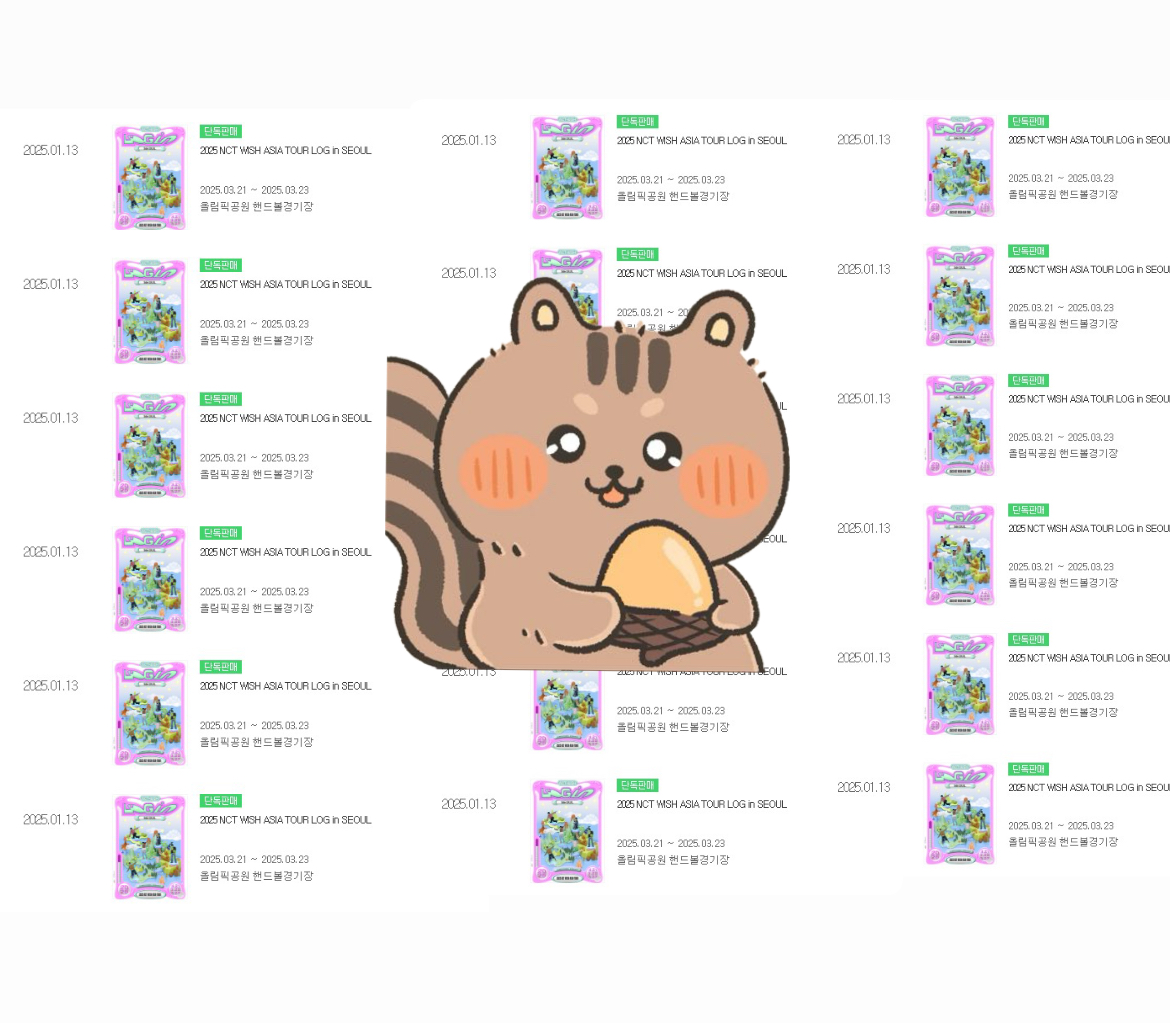
Task: Click 단독판매 badge on right column's first listing
Action: 1028,121
